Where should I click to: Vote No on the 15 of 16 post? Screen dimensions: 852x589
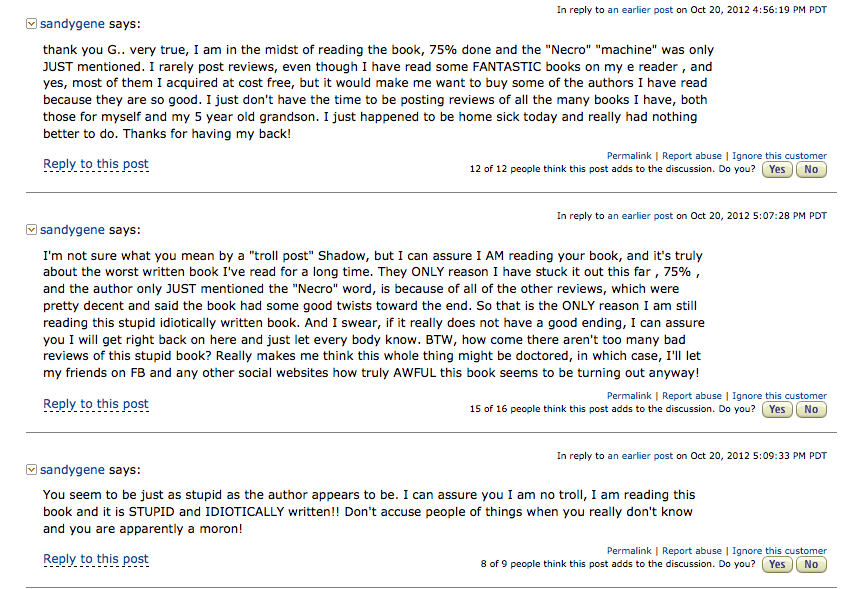[811, 410]
